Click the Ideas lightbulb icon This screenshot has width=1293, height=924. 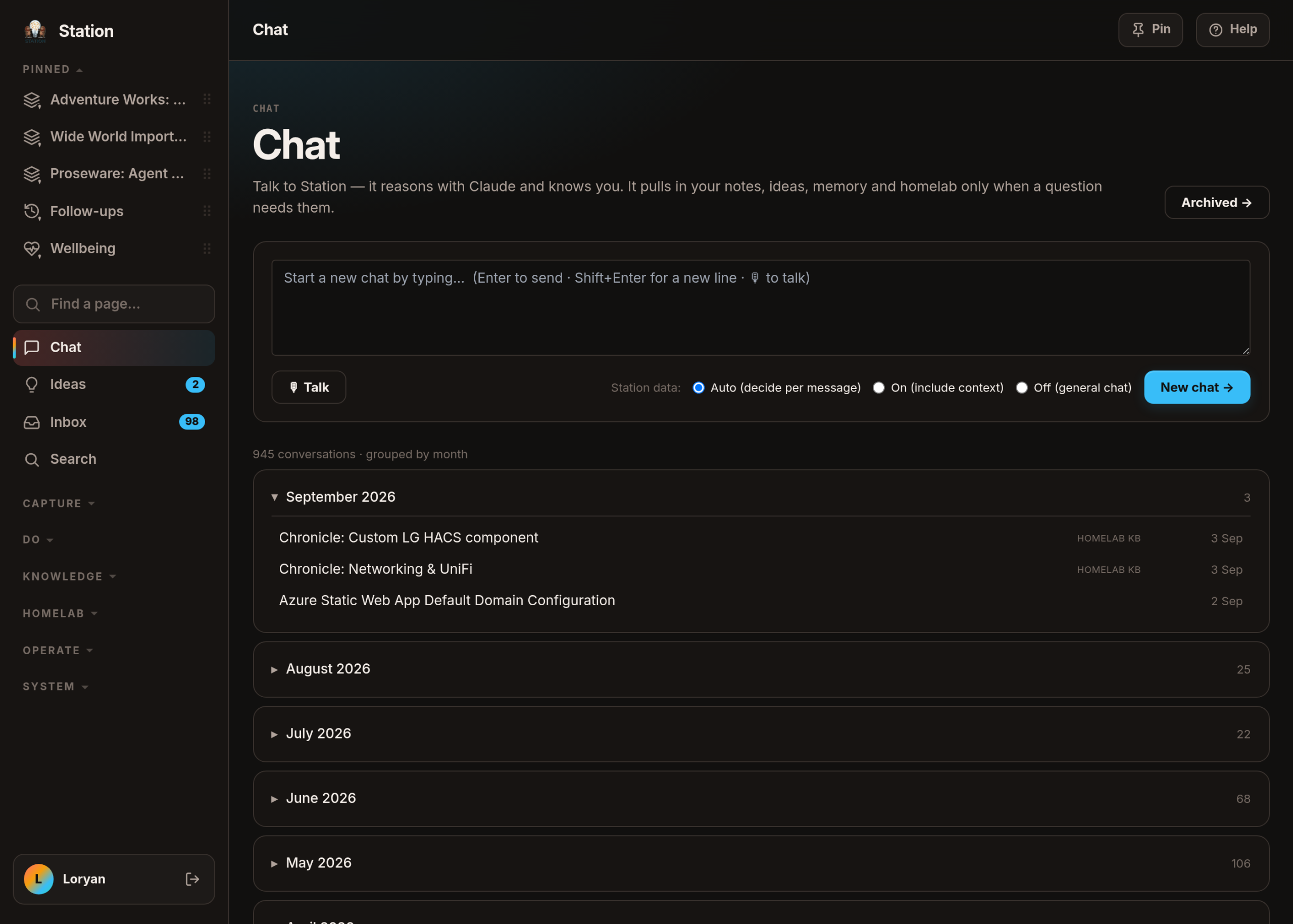32,384
